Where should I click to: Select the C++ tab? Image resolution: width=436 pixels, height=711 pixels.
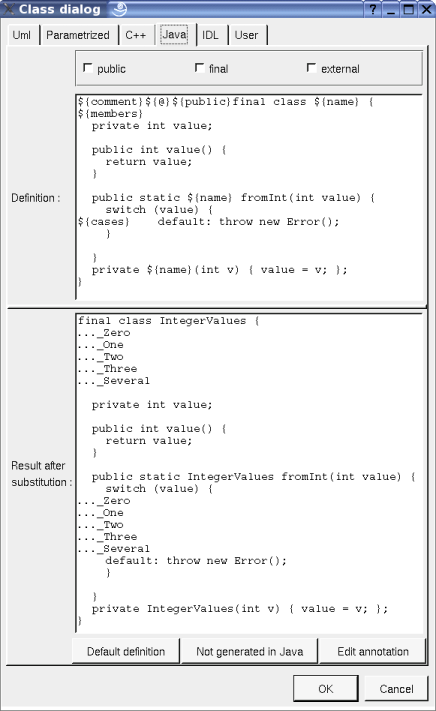pos(136,35)
